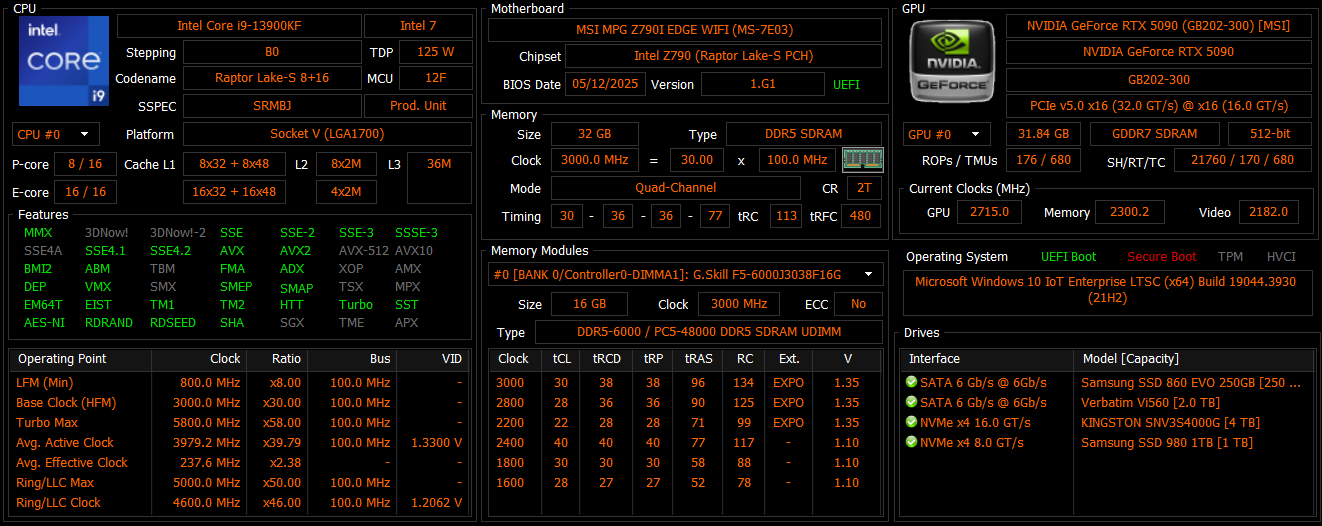
Task: Select the KINGSTON SNV3S4000G [4 TB] drive
Action: pos(1107,422)
